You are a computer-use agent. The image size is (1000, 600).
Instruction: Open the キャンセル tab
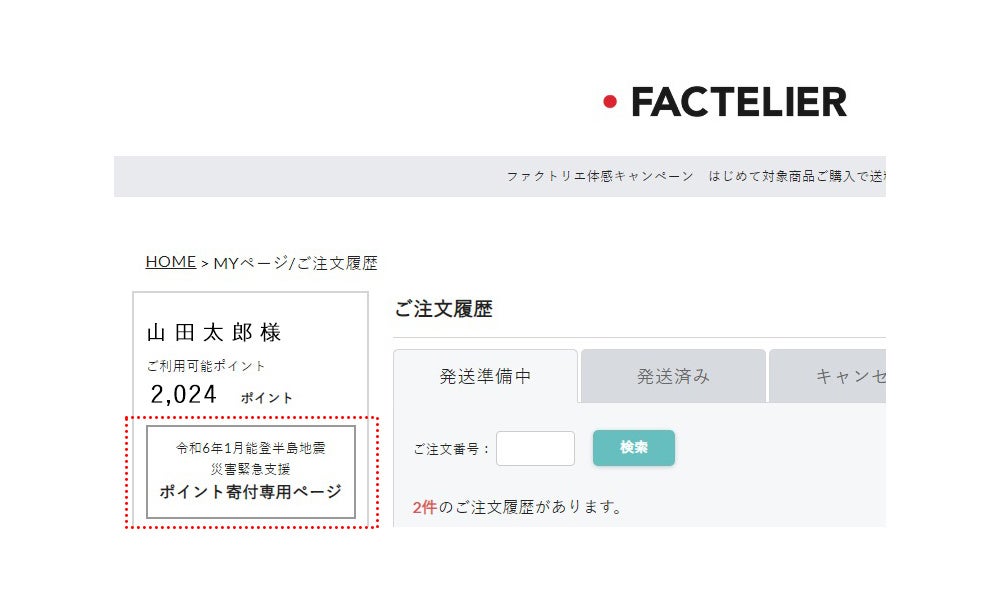tap(850, 377)
